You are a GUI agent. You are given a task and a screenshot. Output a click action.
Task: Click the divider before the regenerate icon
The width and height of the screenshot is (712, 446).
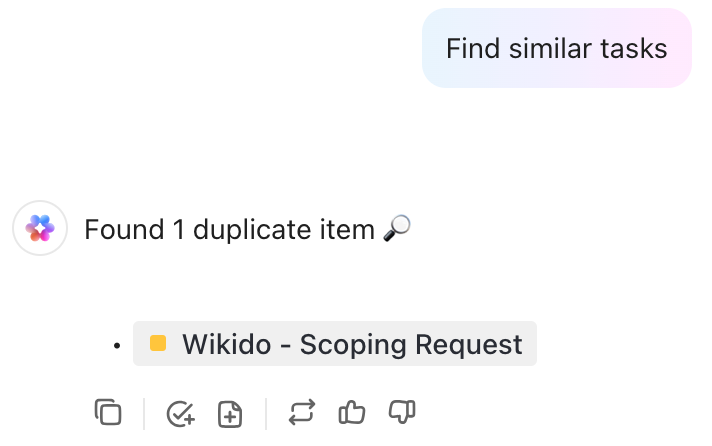266,414
